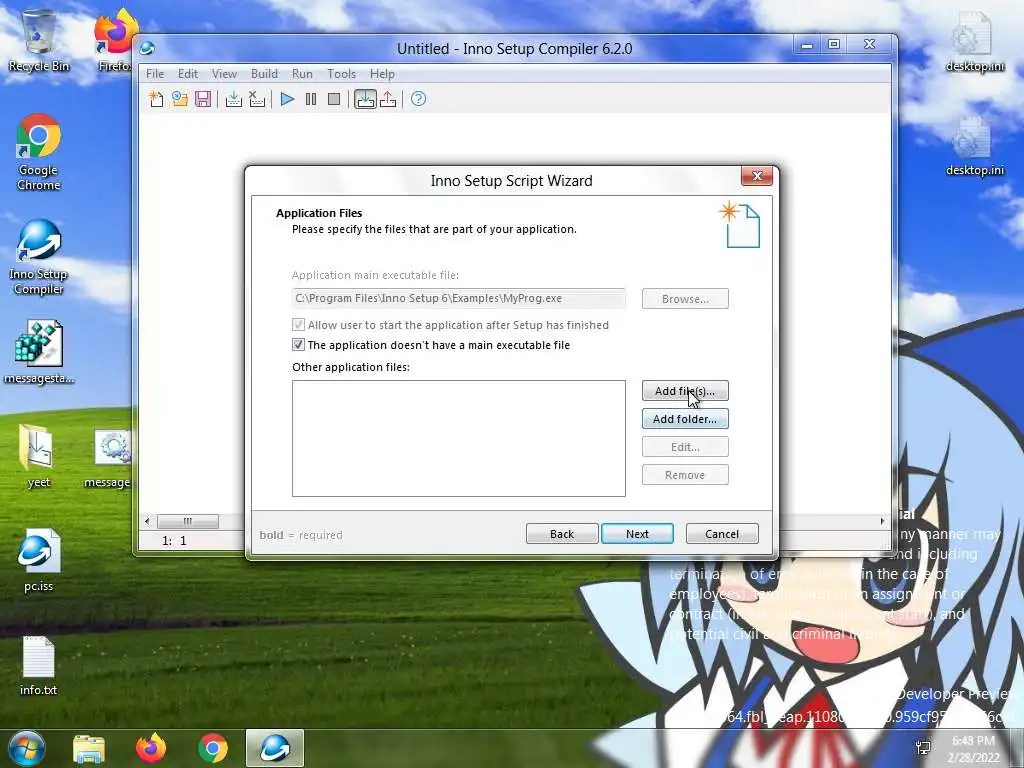Open the Tools menu

(x=342, y=74)
